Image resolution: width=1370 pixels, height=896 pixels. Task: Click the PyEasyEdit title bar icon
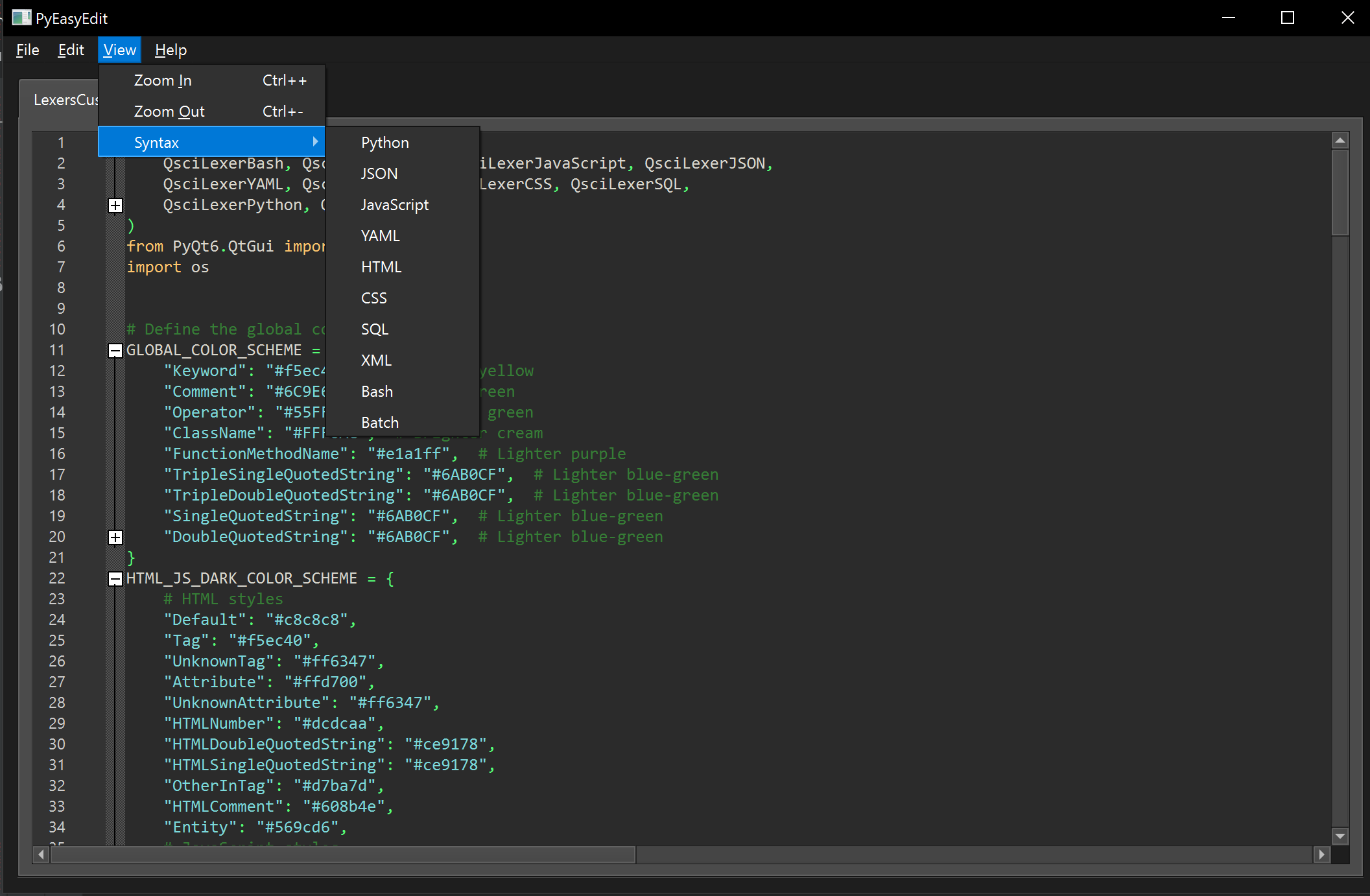click(21, 18)
